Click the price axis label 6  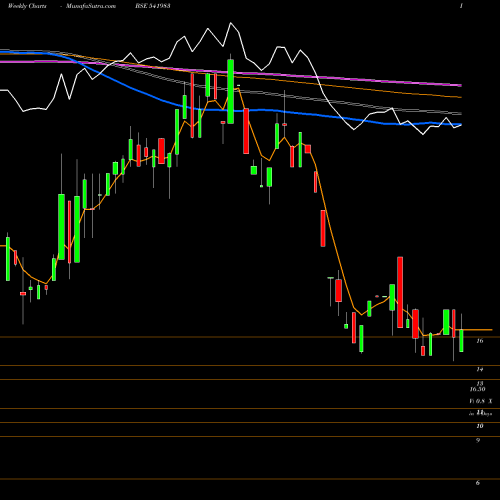[x=478, y=483]
